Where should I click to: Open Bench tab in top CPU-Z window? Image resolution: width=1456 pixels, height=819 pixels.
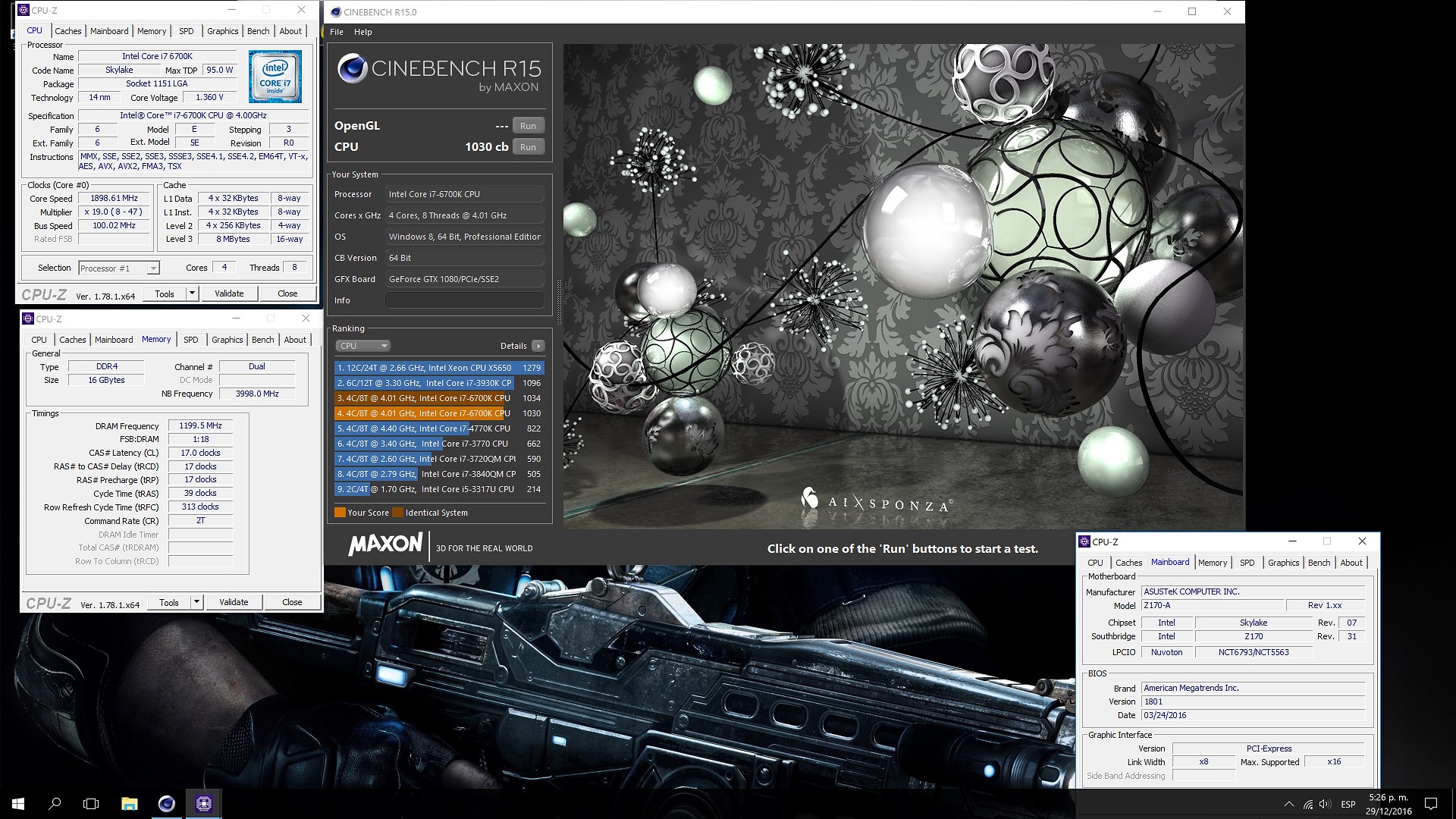coord(259,31)
